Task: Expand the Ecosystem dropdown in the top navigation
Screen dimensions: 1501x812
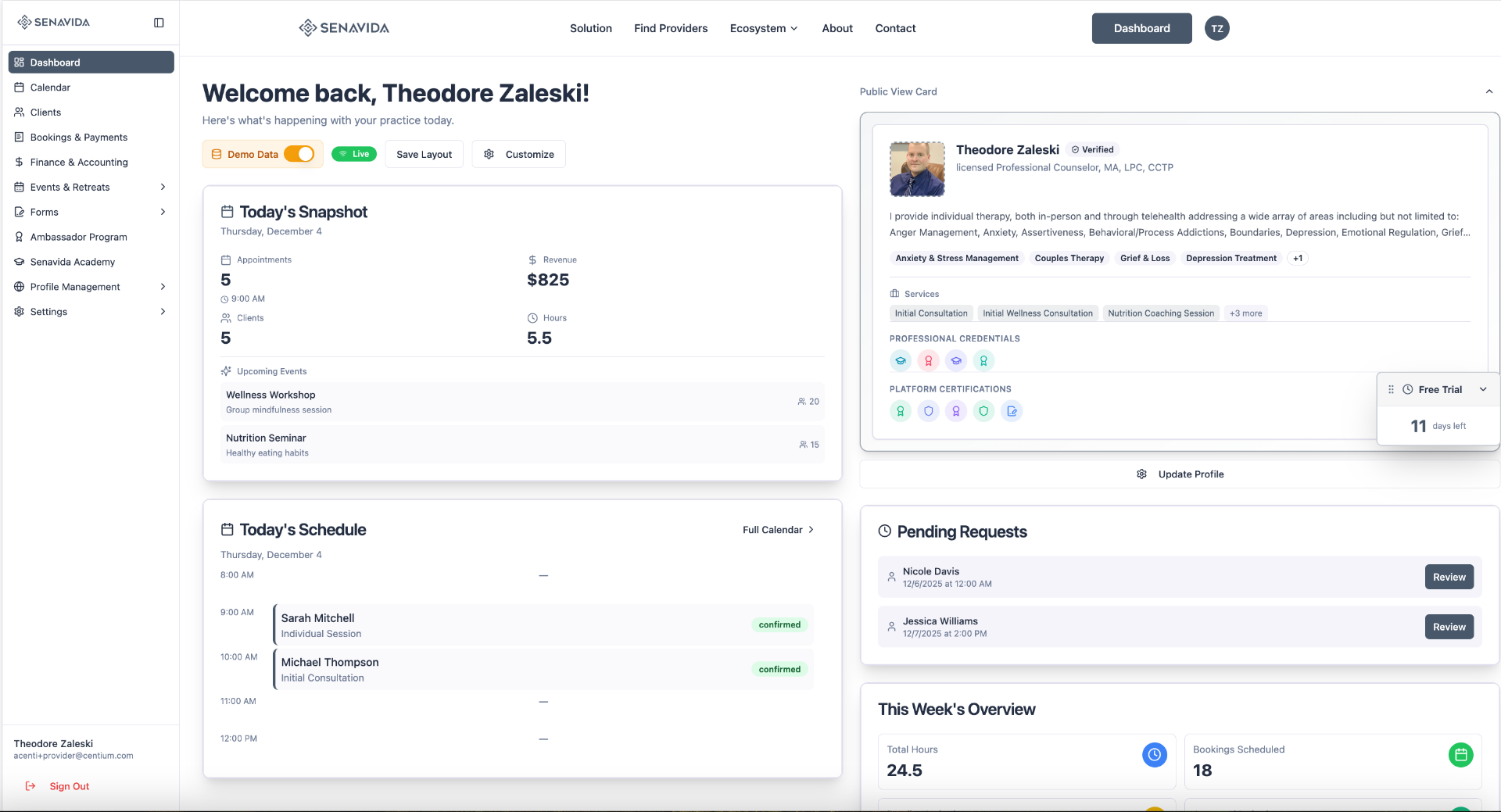Action: point(763,28)
